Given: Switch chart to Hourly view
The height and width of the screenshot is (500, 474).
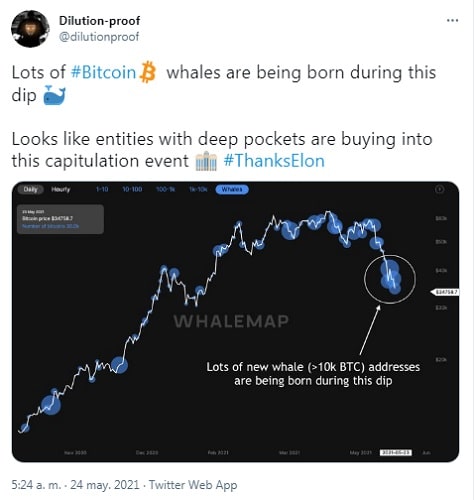Looking at the screenshot, I should click(x=61, y=189).
